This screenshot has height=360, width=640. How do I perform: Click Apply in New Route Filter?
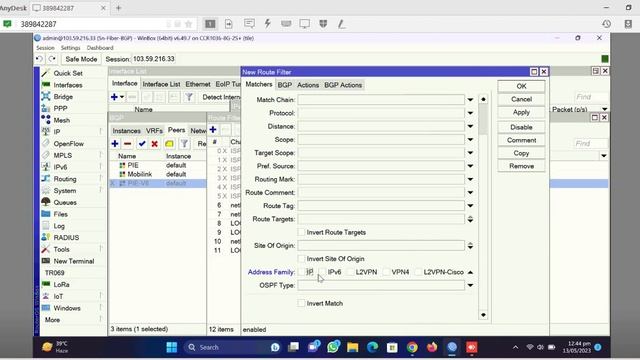click(x=521, y=112)
